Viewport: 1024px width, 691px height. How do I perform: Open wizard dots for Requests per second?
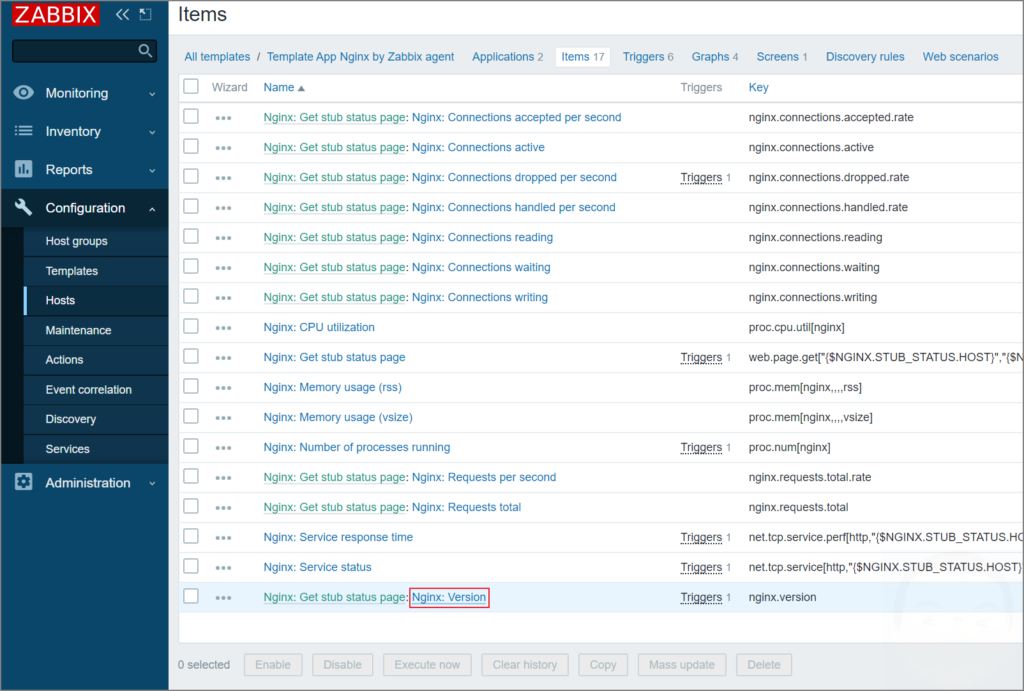223,478
